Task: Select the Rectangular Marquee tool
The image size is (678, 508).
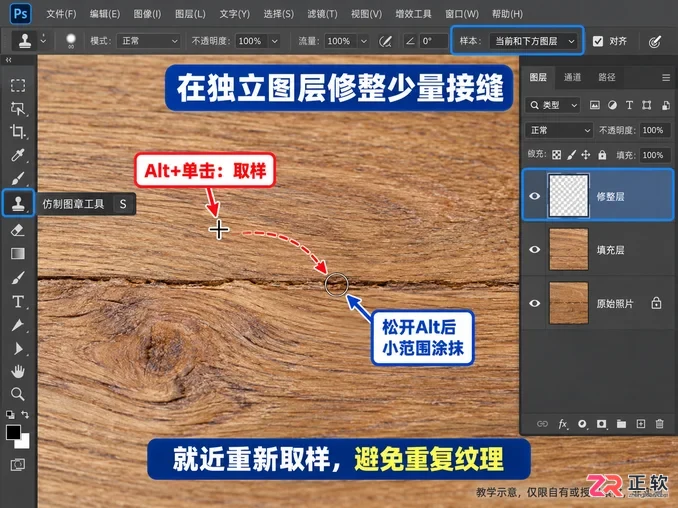Action: point(18,85)
